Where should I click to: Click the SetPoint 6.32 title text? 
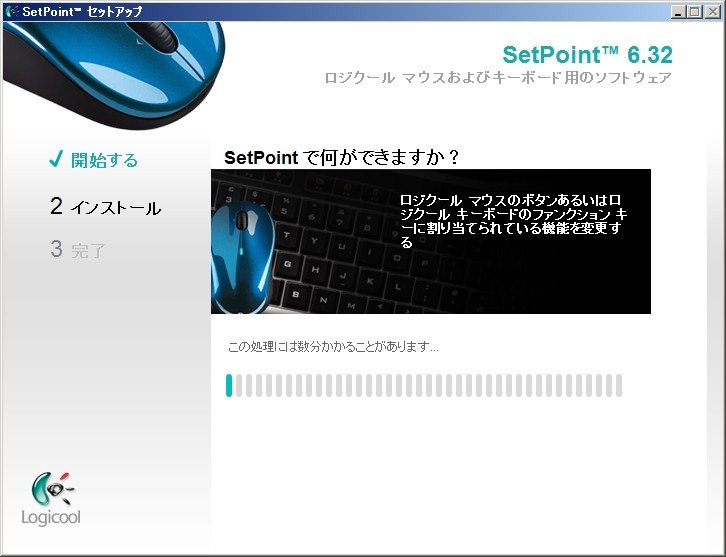click(587, 55)
